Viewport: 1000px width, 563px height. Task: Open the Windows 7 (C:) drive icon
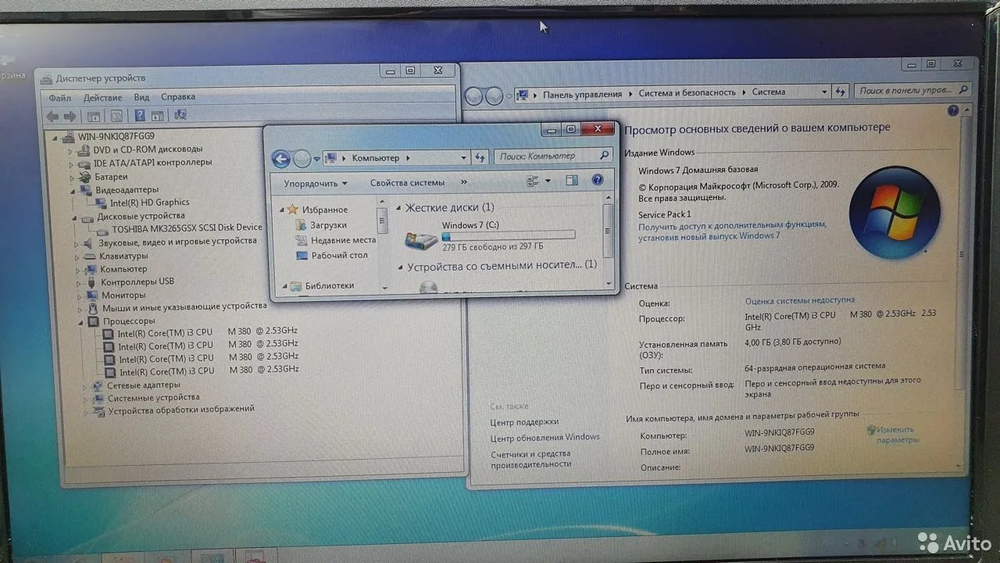[x=420, y=240]
